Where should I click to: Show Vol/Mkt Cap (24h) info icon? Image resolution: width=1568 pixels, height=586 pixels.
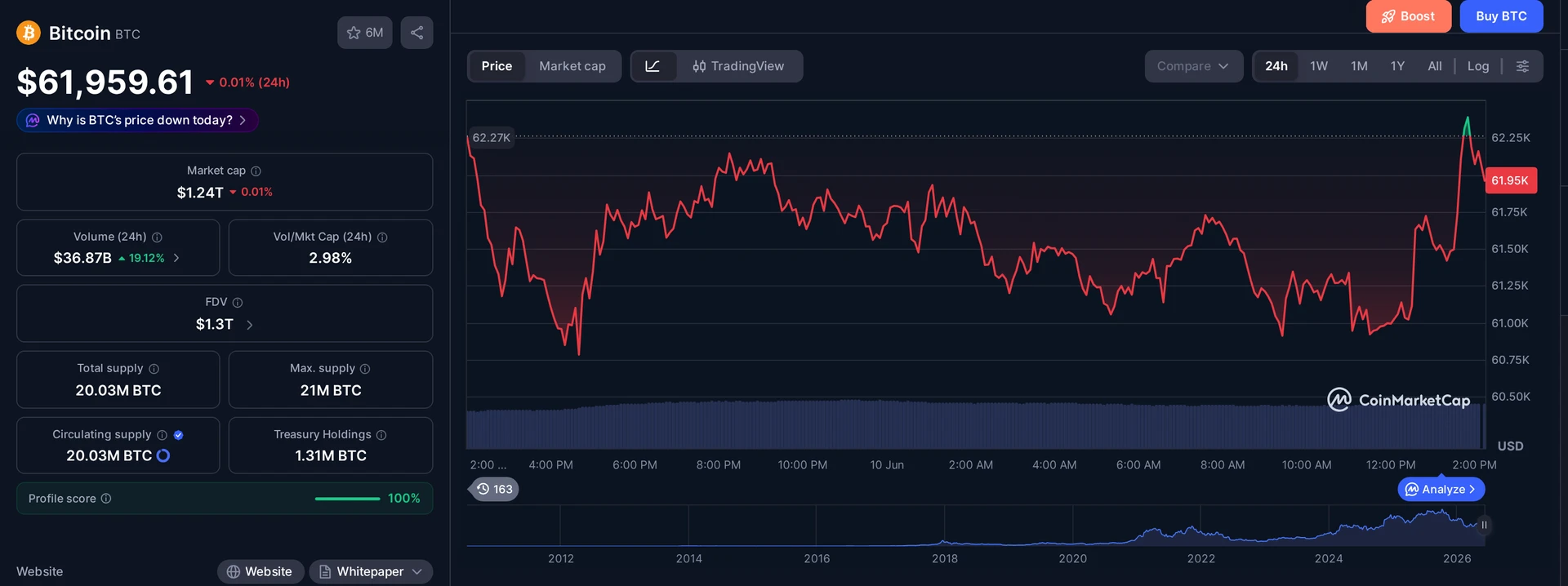pos(382,238)
